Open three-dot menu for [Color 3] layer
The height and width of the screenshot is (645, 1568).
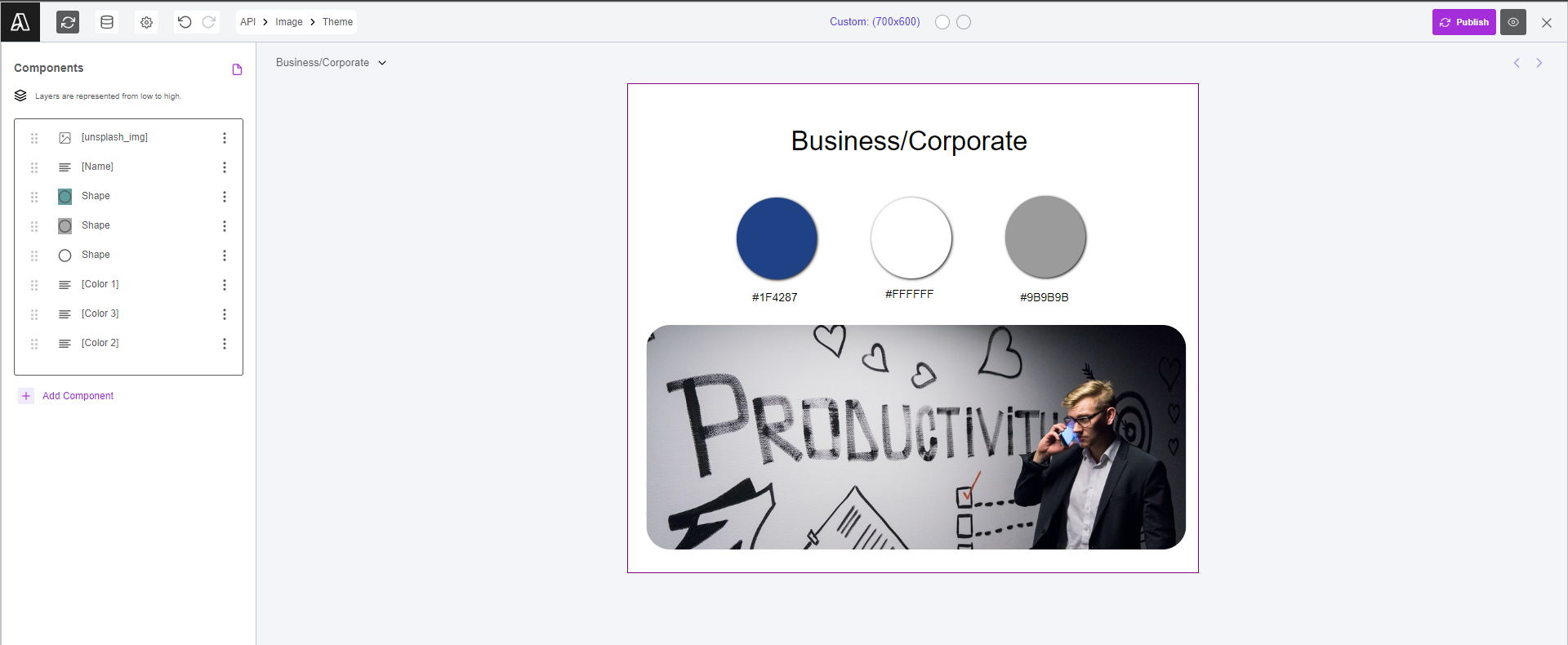point(225,314)
